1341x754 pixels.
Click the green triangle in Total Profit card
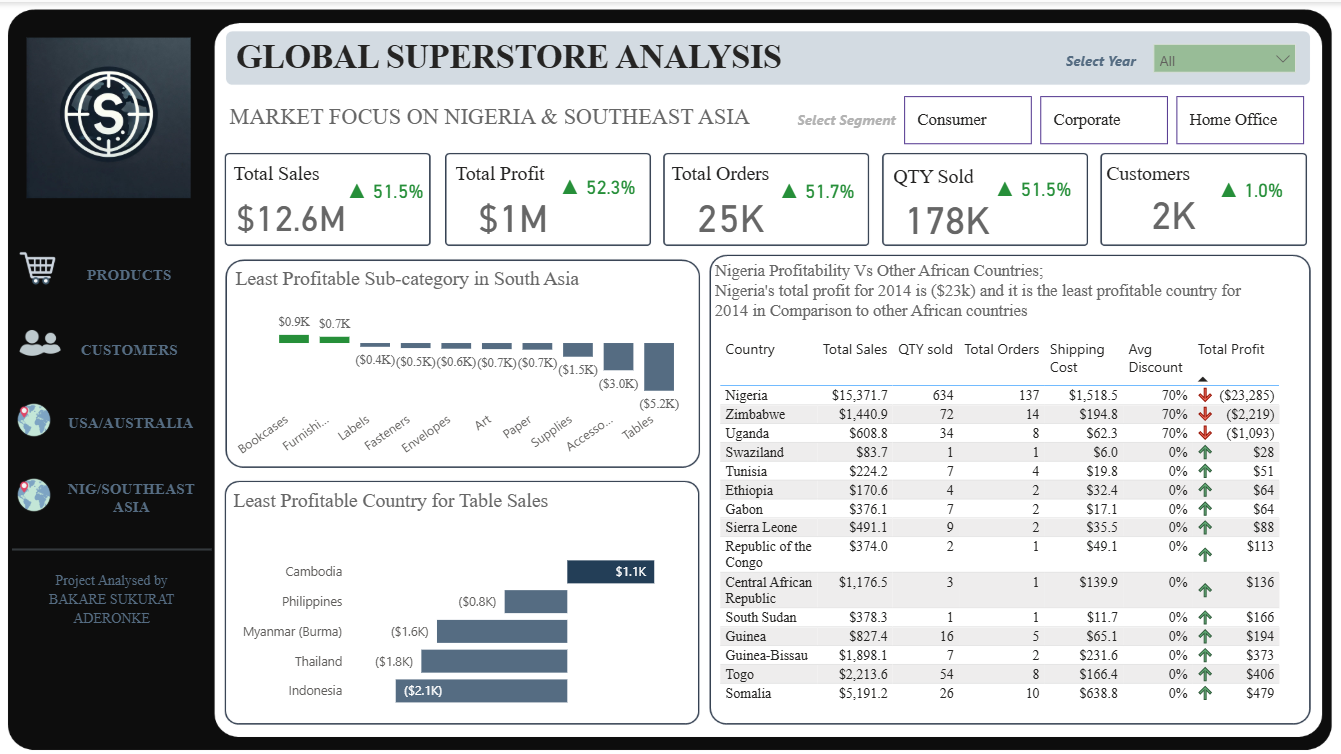pyautogui.click(x=570, y=187)
